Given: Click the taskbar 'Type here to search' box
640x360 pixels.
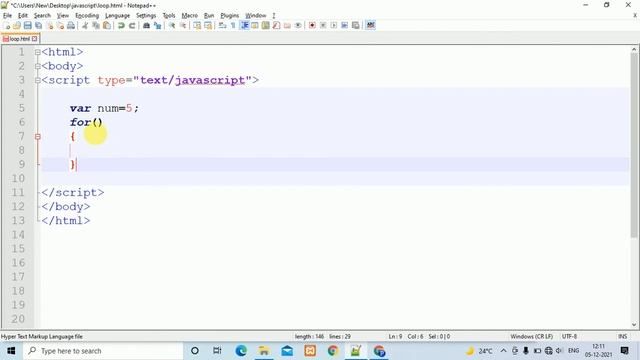Looking at the screenshot, I should click(103, 351).
